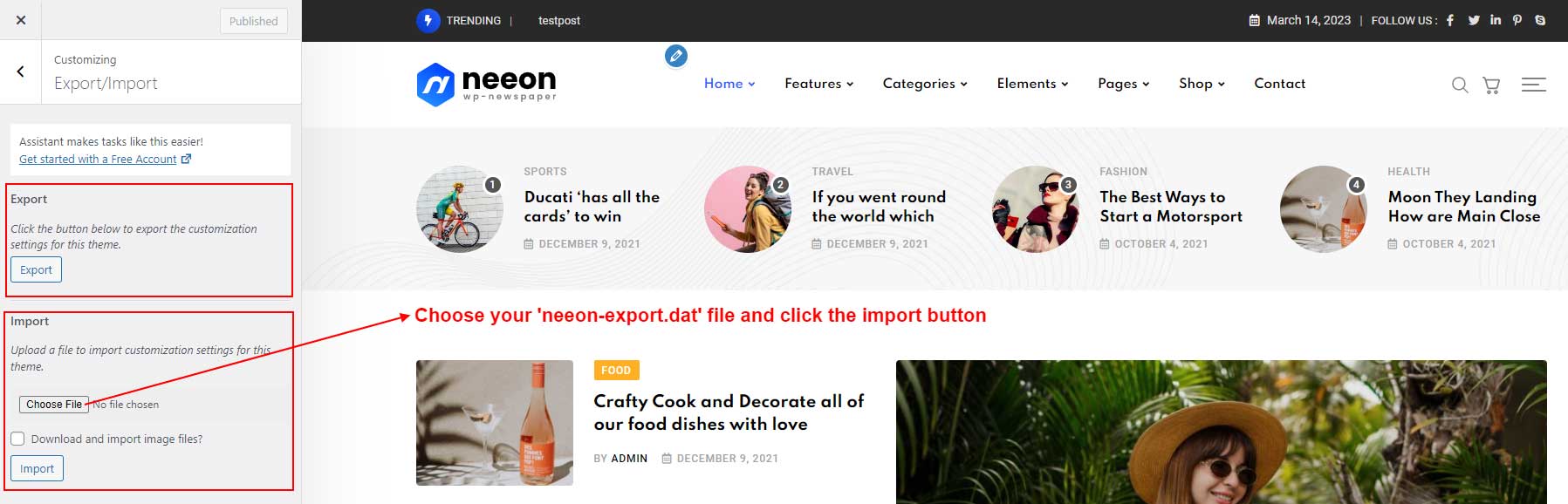Image resolution: width=1568 pixels, height=504 pixels.
Task: Click the Export button
Action: point(37,269)
